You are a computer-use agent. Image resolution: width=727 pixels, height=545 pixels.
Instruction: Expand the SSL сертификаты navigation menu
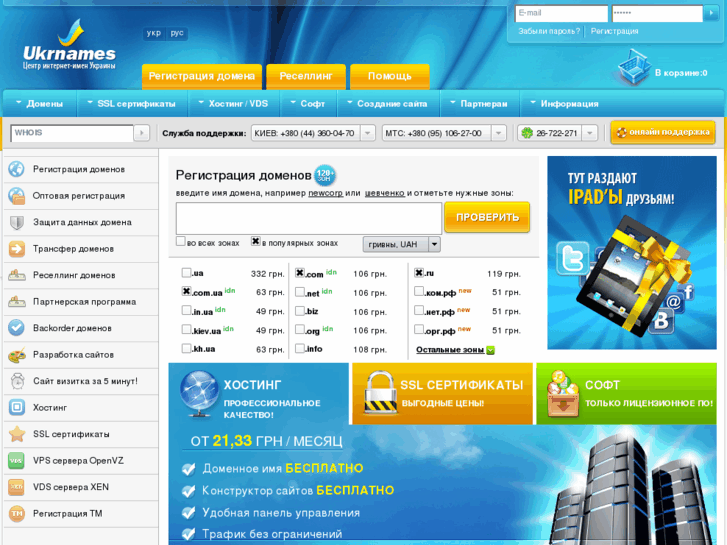[x=132, y=103]
